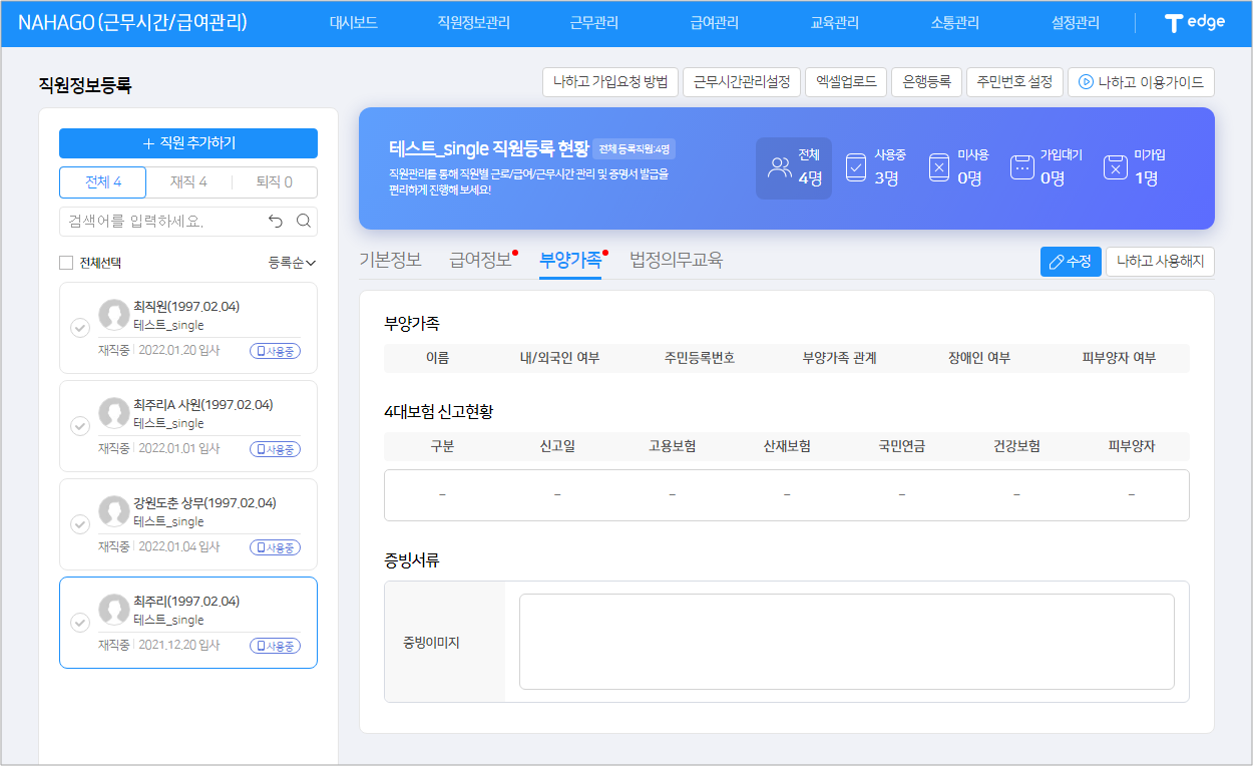This screenshot has width=1253, height=766.
Task: Open the 대시보드 menu
Action: click(353, 23)
